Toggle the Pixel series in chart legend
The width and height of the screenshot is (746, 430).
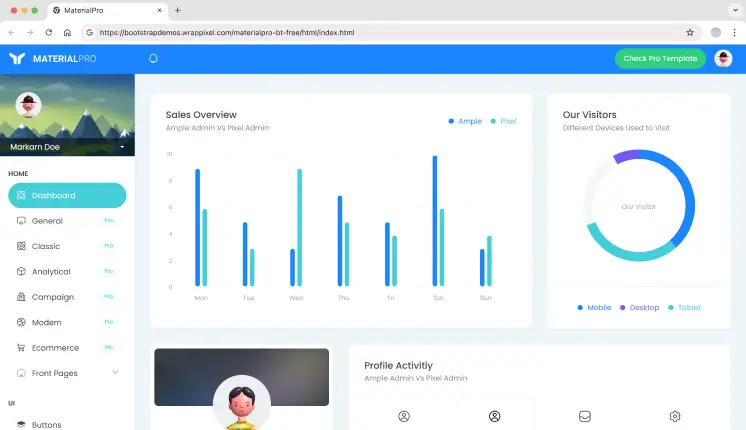pyautogui.click(x=503, y=121)
